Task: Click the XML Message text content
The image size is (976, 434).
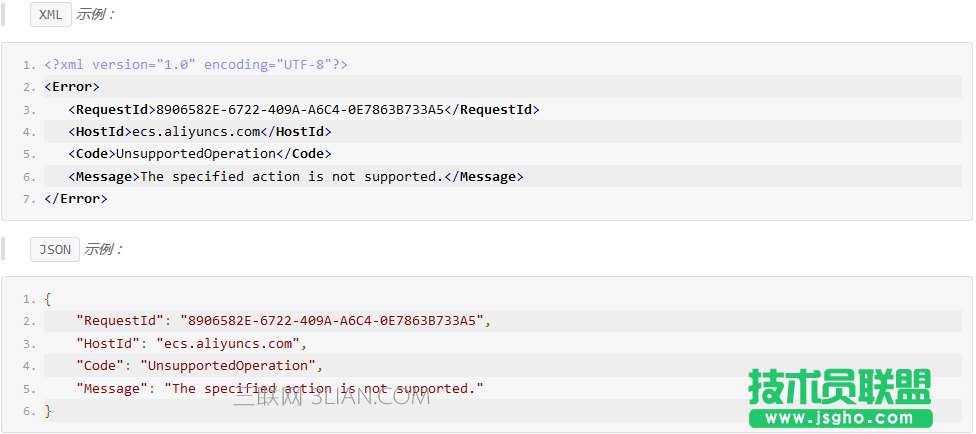Action: 290,176
